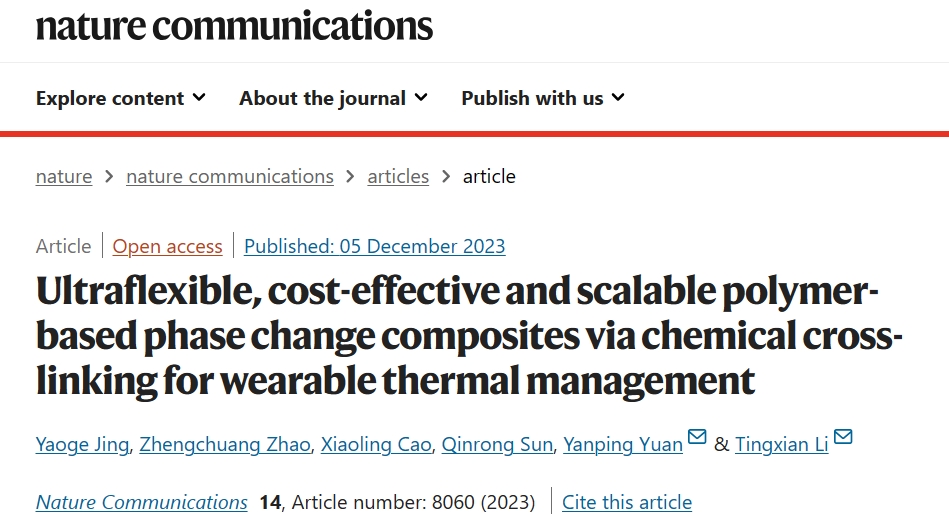Open the articles breadcrumb link
This screenshot has height=529, width=949.
(x=398, y=176)
